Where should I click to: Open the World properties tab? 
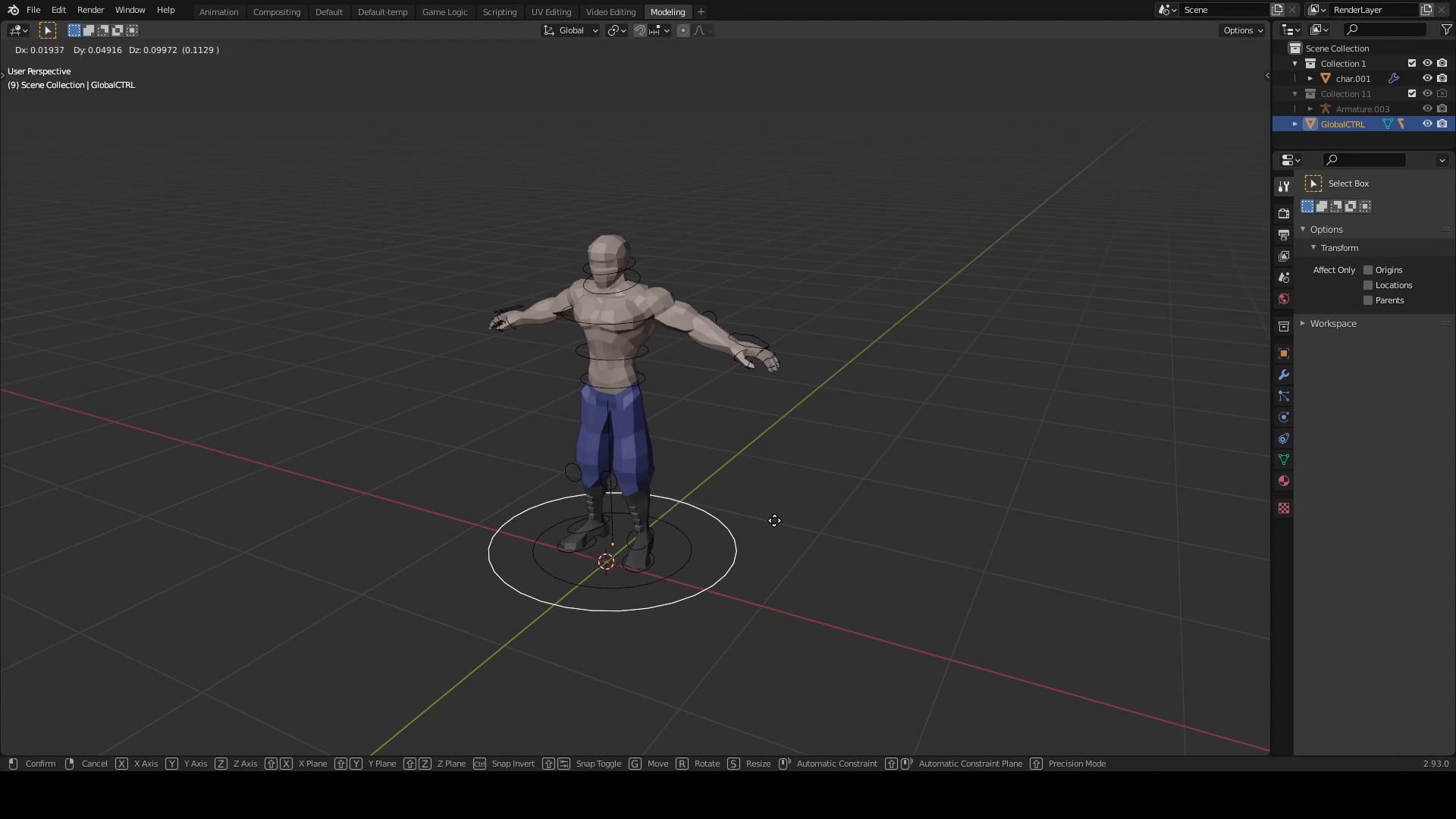1283,299
